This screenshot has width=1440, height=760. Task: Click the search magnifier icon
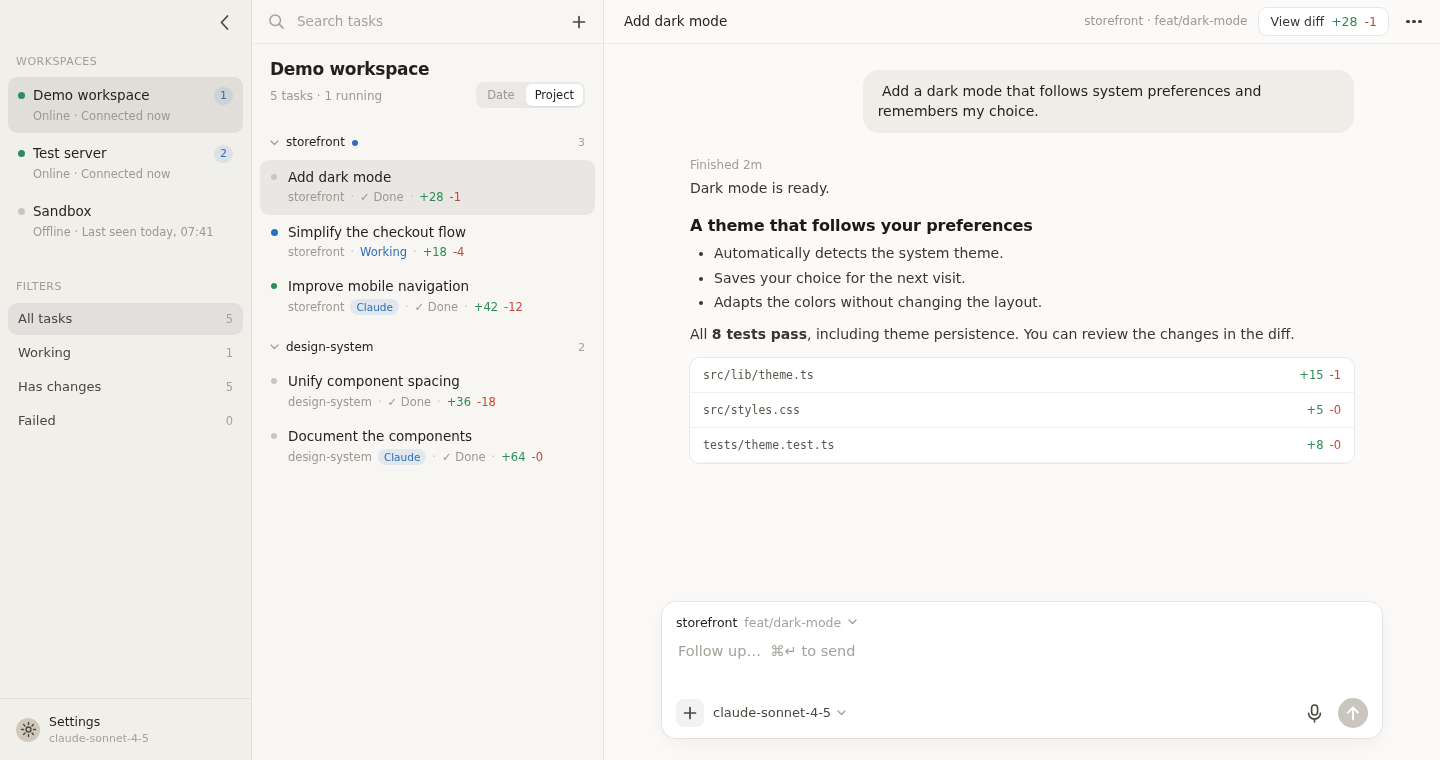[x=276, y=21]
